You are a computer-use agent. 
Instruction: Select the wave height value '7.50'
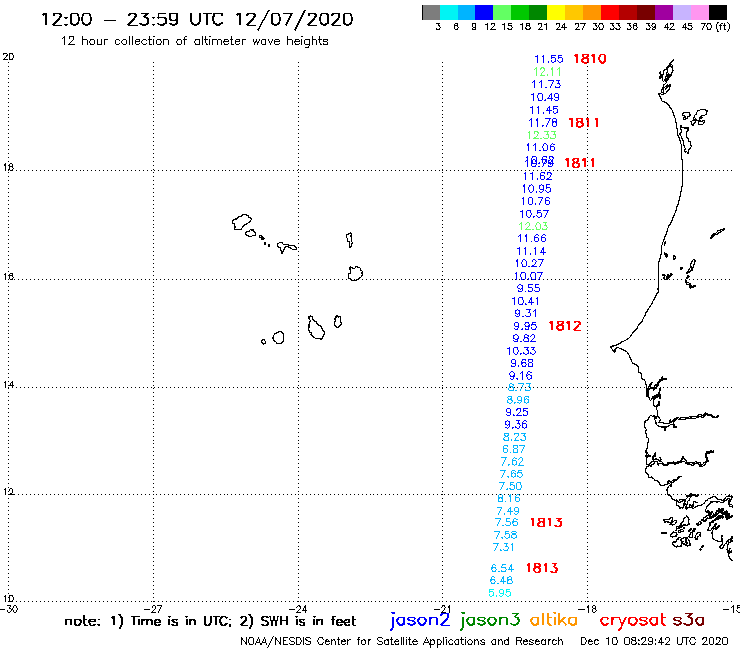(510, 486)
